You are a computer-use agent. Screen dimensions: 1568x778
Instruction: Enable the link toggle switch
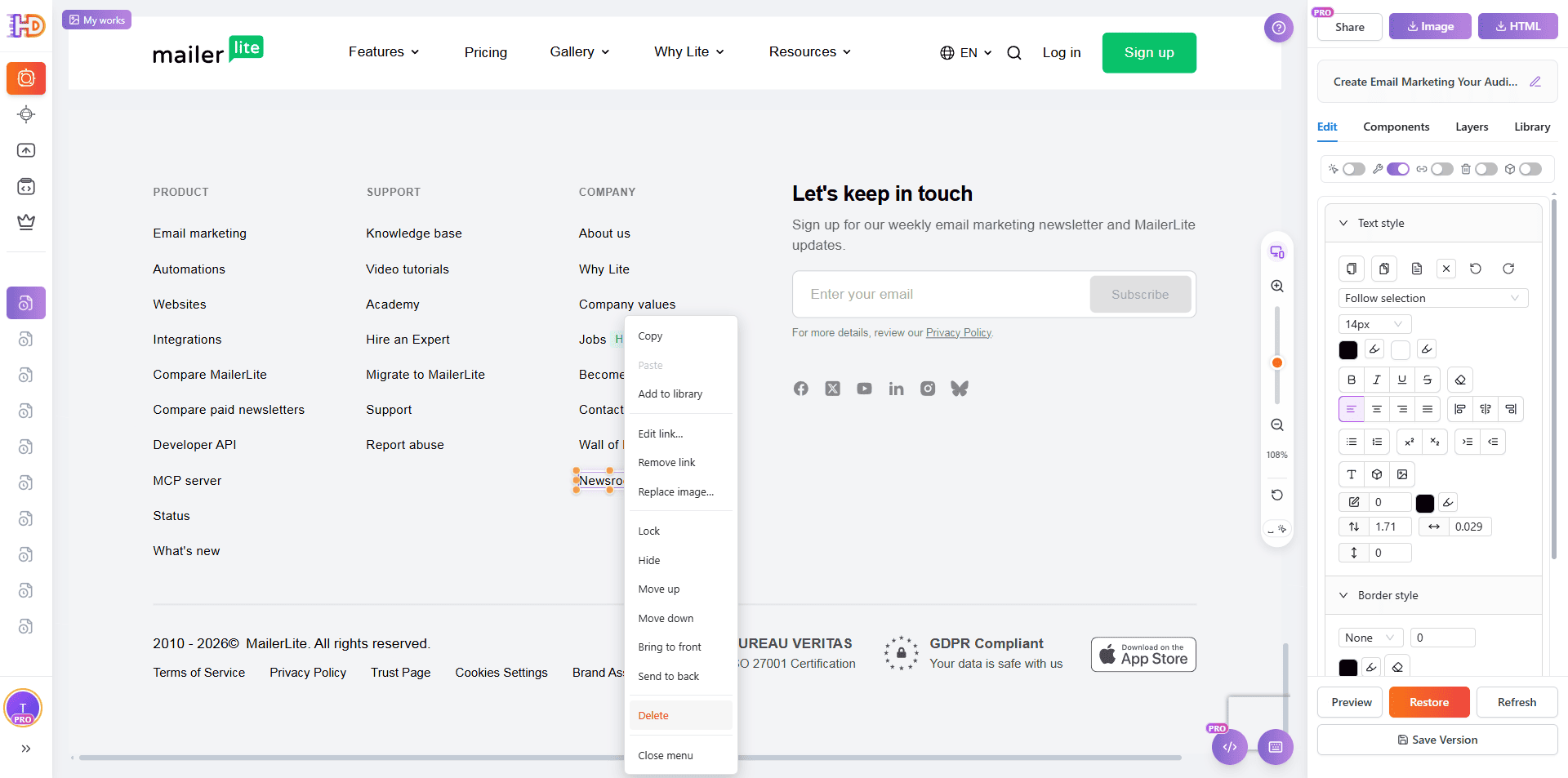pyautogui.click(x=1441, y=169)
